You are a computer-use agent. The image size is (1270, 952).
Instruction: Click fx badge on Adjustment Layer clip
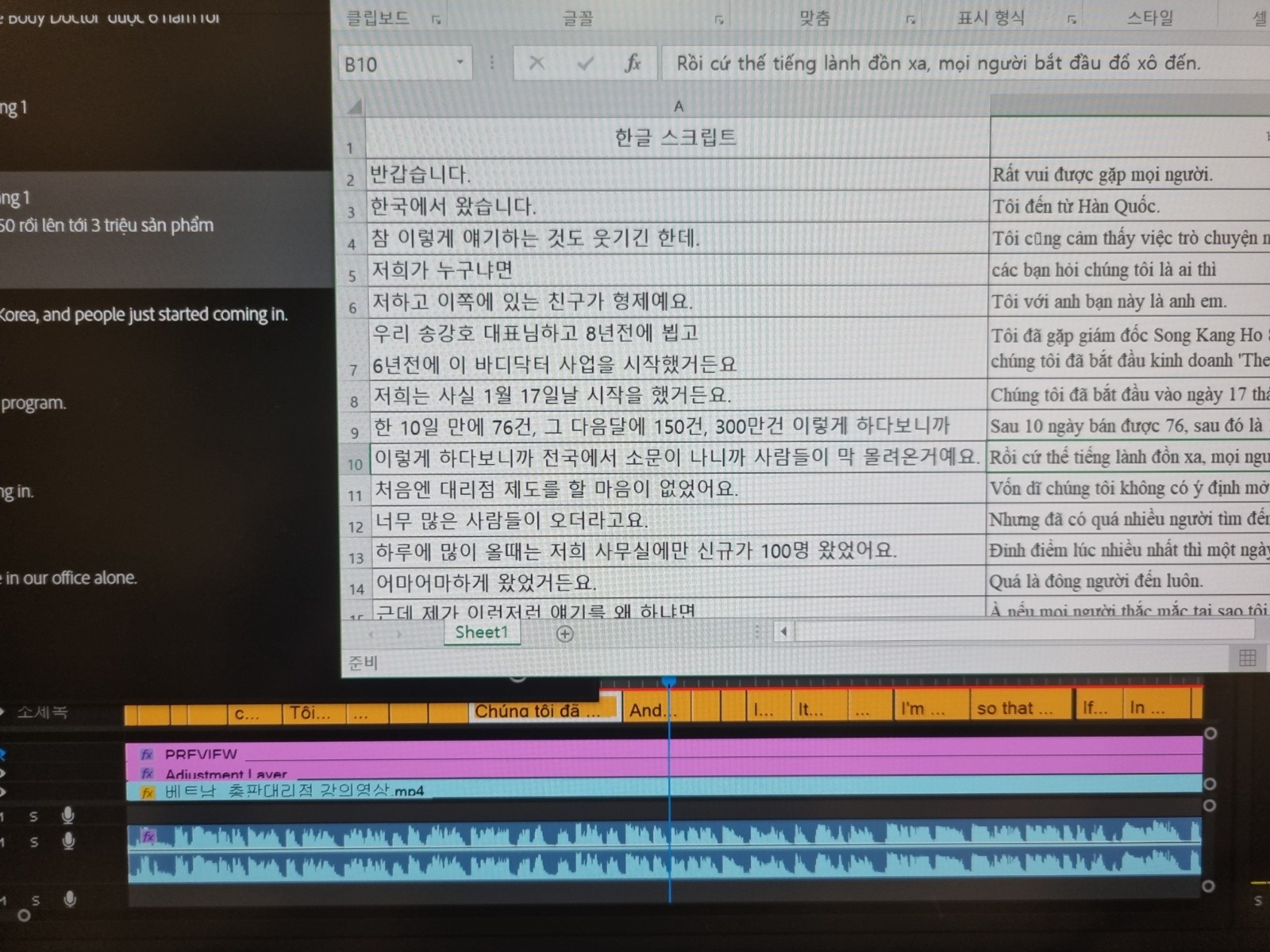point(147,773)
